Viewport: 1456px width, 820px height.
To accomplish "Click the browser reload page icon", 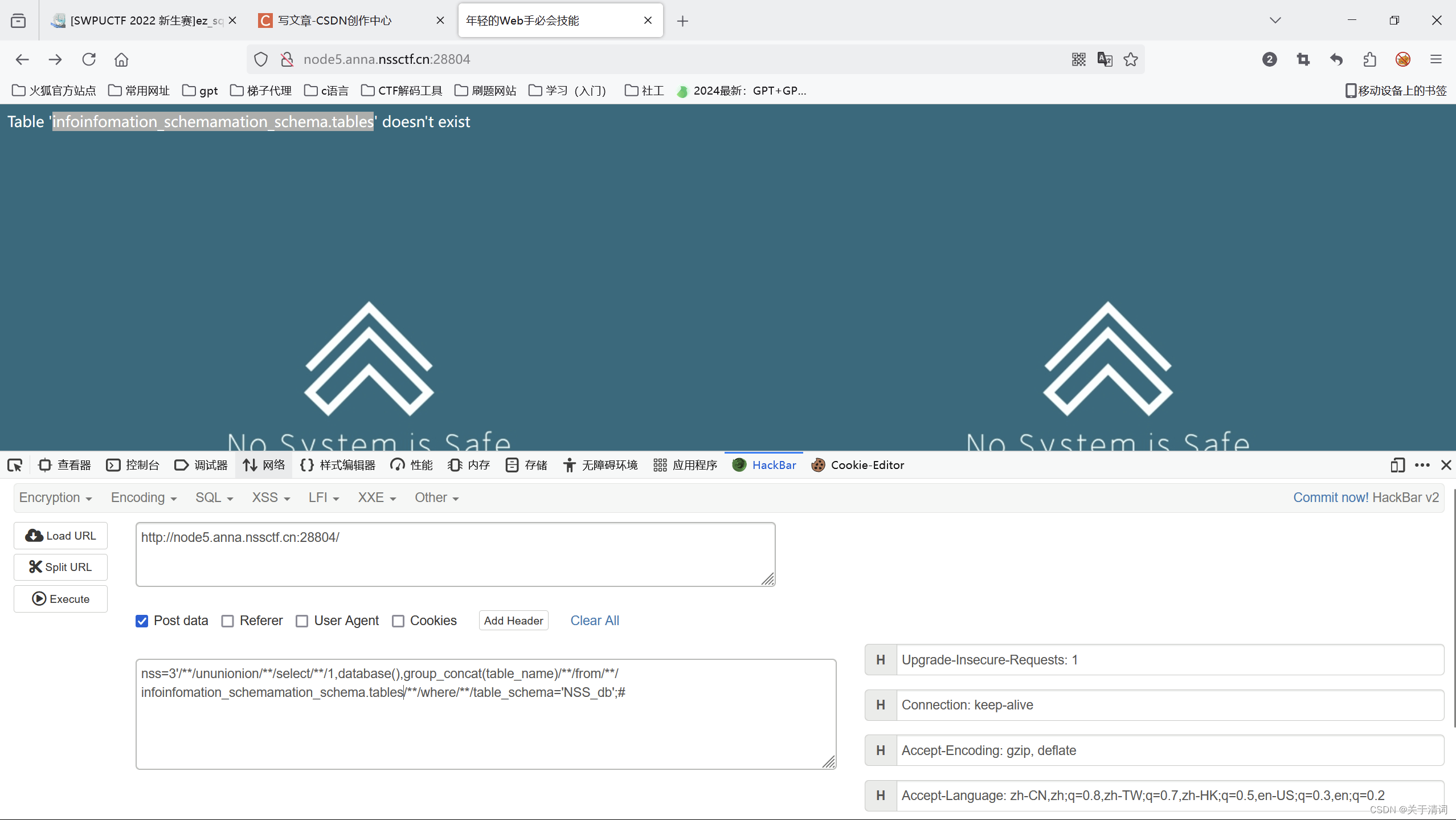I will 89,59.
